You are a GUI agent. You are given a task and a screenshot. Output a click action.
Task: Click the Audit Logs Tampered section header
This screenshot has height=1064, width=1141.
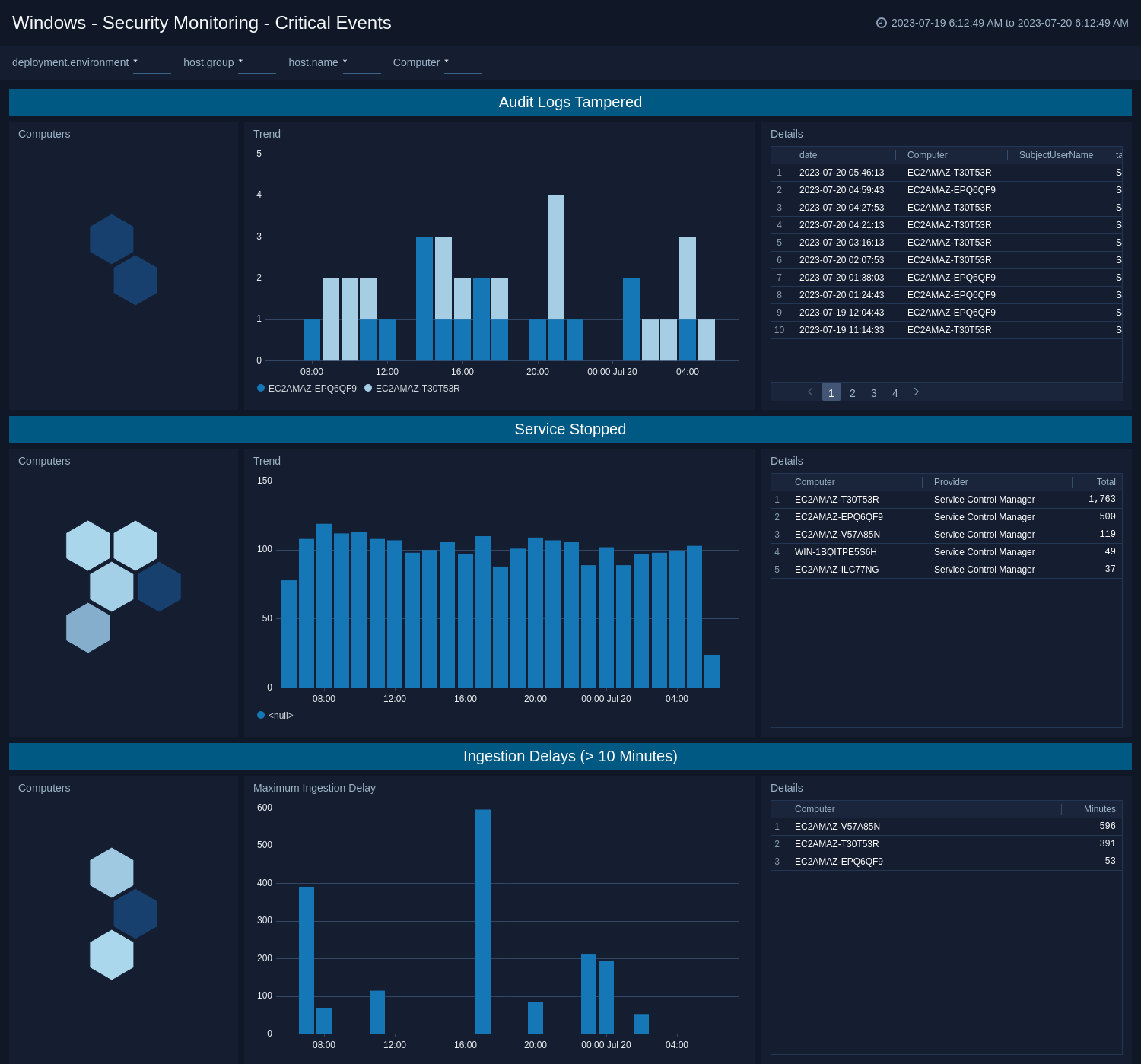[570, 102]
